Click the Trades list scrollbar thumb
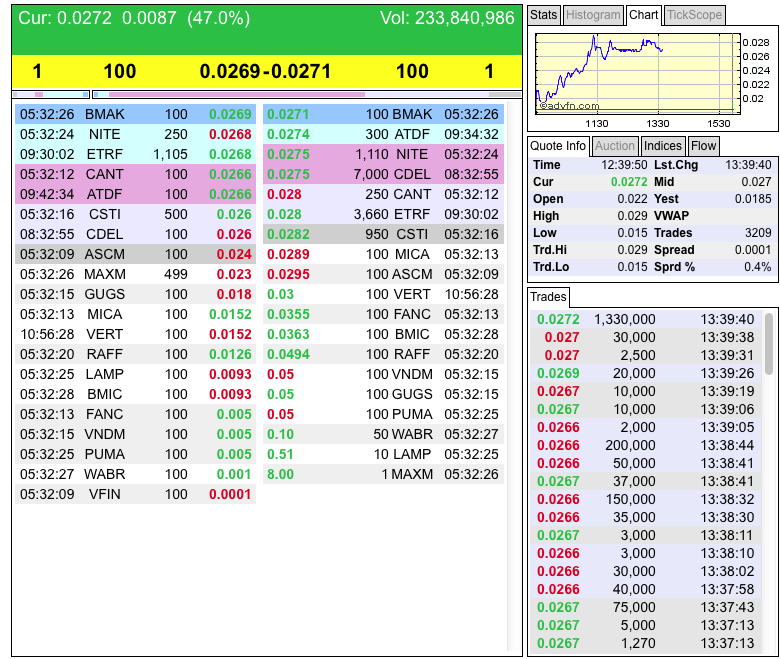780x659 pixels. coord(769,343)
